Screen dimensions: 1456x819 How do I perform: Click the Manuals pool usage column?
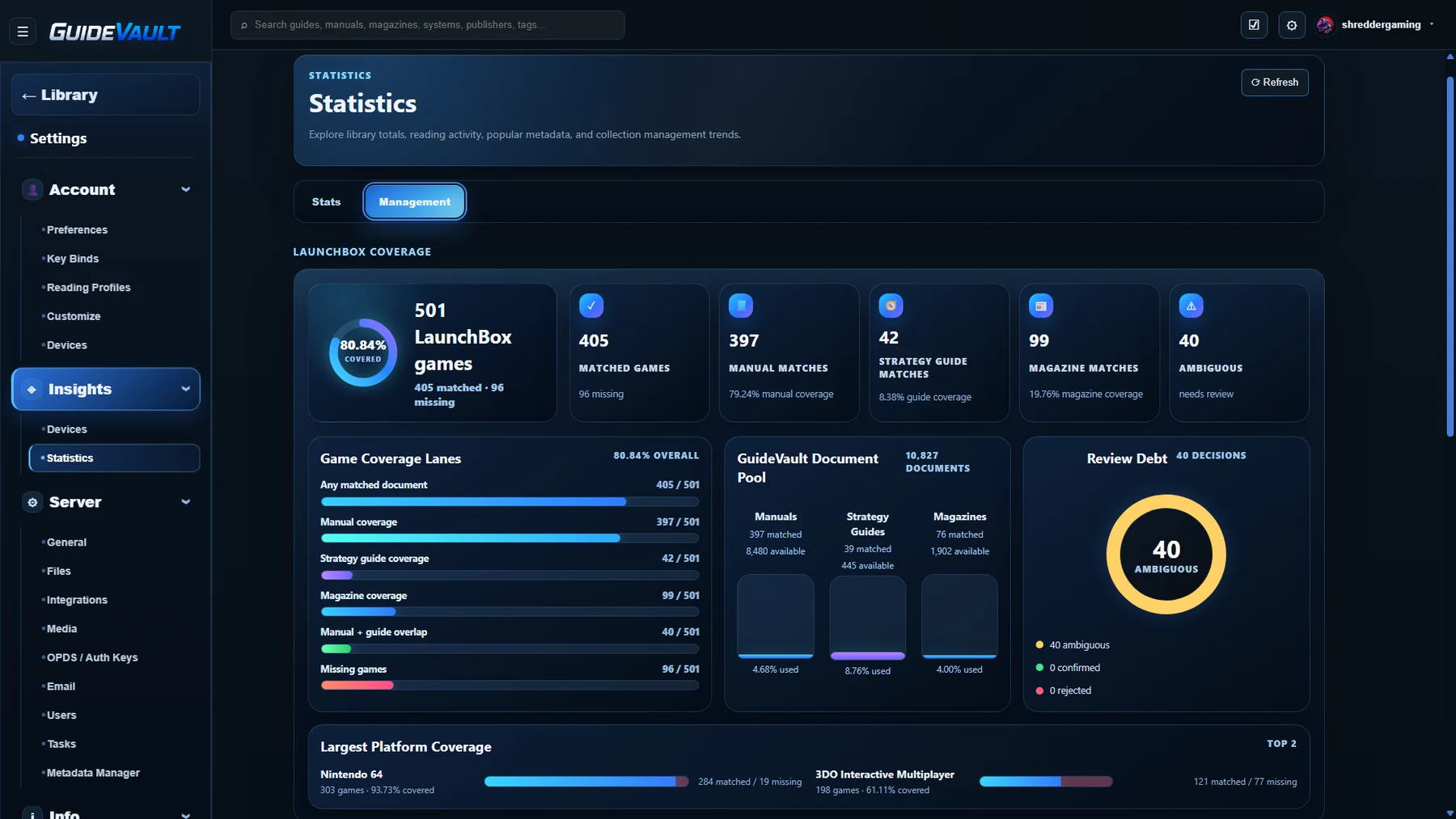pyautogui.click(x=776, y=616)
